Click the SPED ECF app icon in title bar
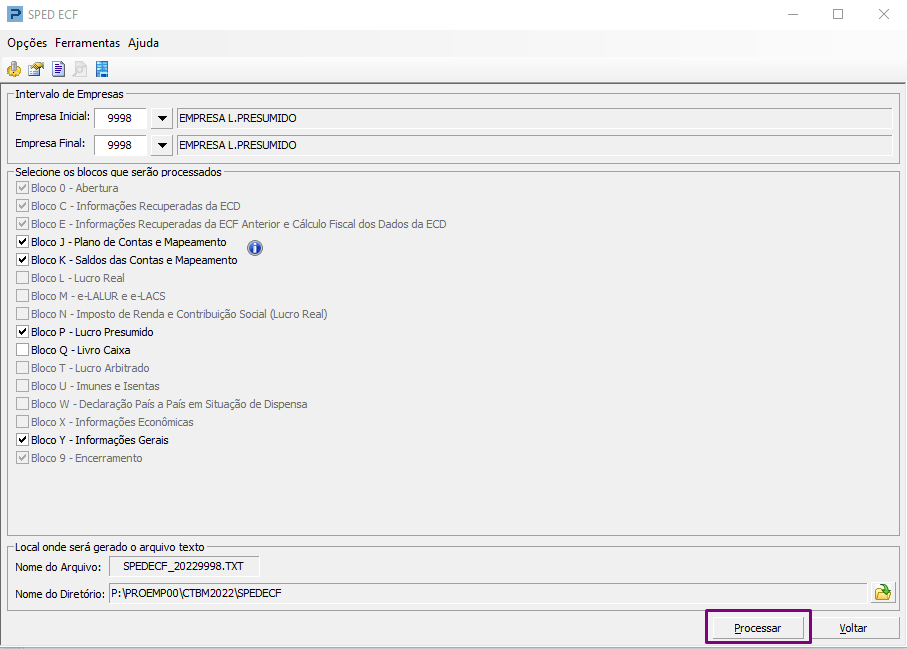907x649 pixels. [14, 14]
